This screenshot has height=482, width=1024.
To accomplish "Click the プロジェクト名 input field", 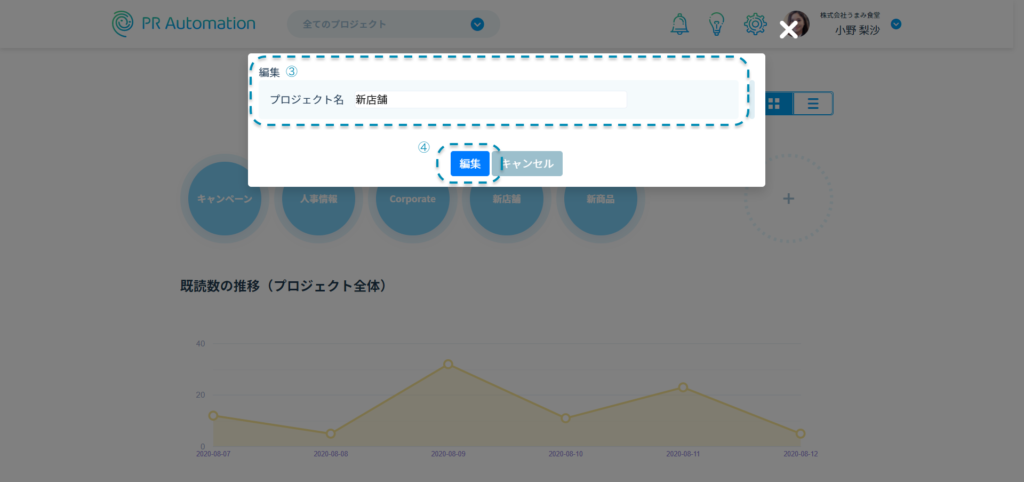I will click(x=488, y=100).
